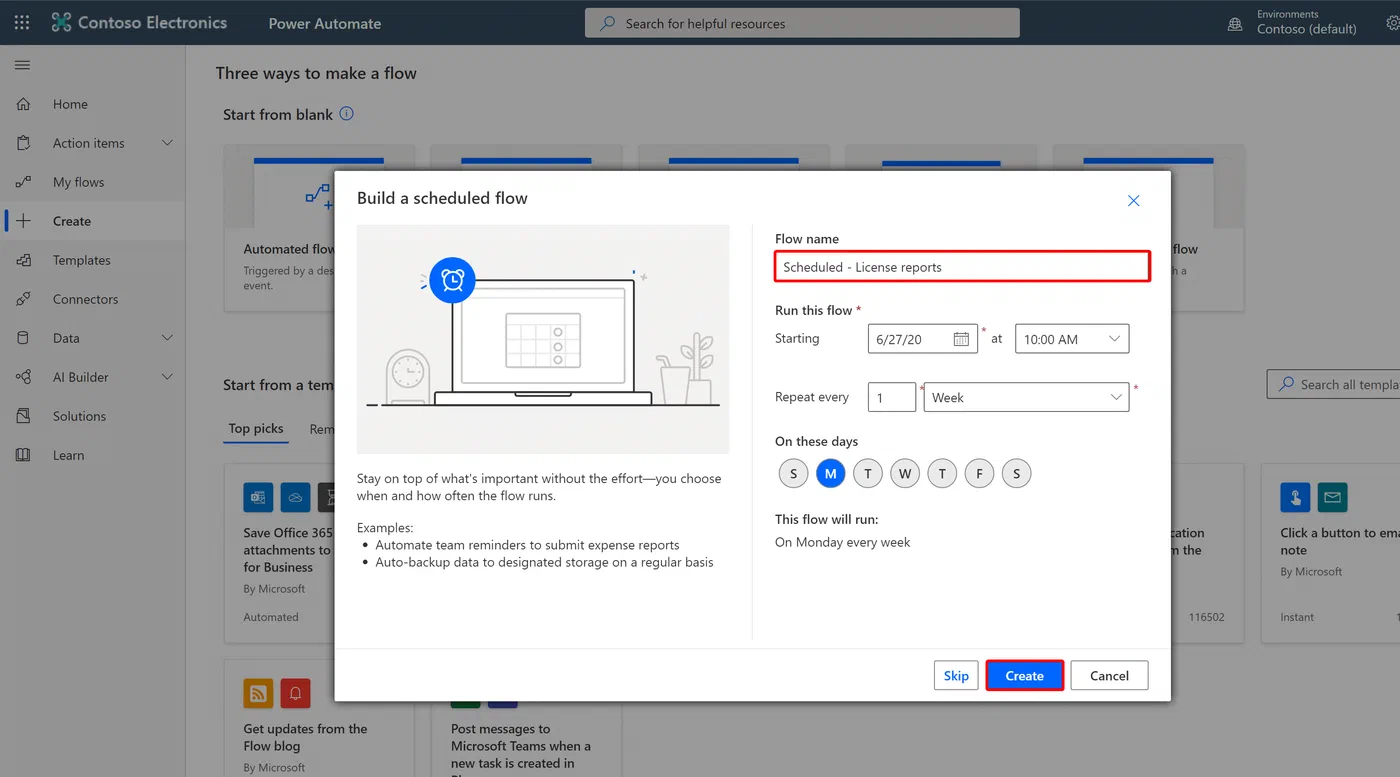Switch to the Top picks tab

[x=256, y=429]
